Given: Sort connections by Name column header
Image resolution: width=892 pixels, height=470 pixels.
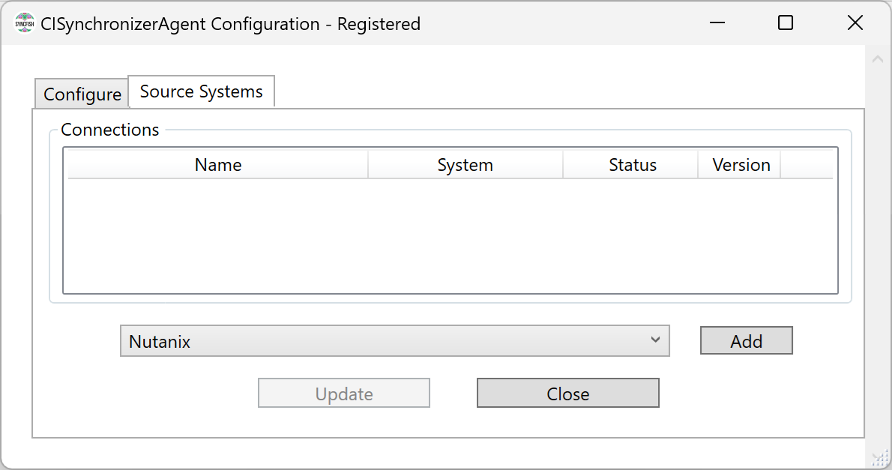Looking at the screenshot, I should [x=218, y=164].
